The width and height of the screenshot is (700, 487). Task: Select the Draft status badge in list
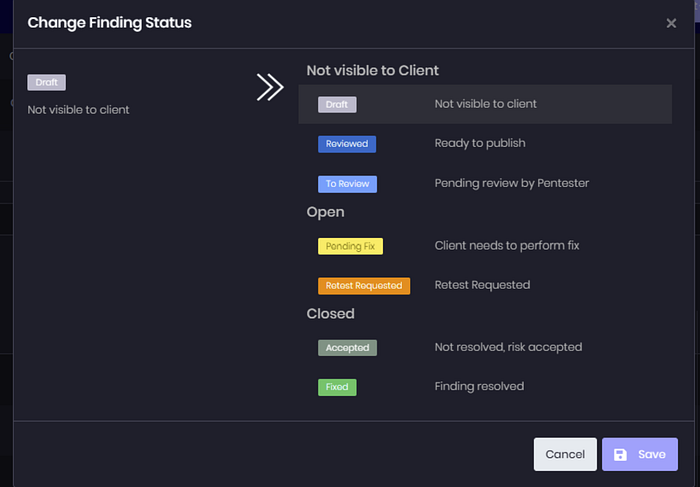pos(337,104)
